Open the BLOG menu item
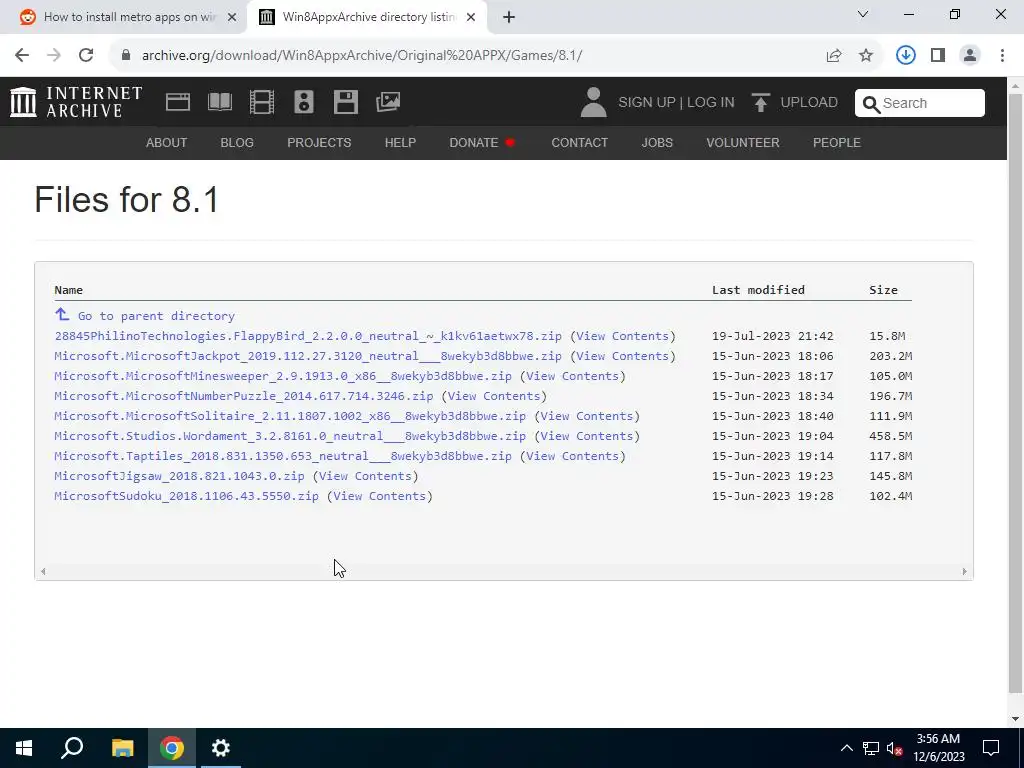This screenshot has height=768, width=1024. point(237,142)
